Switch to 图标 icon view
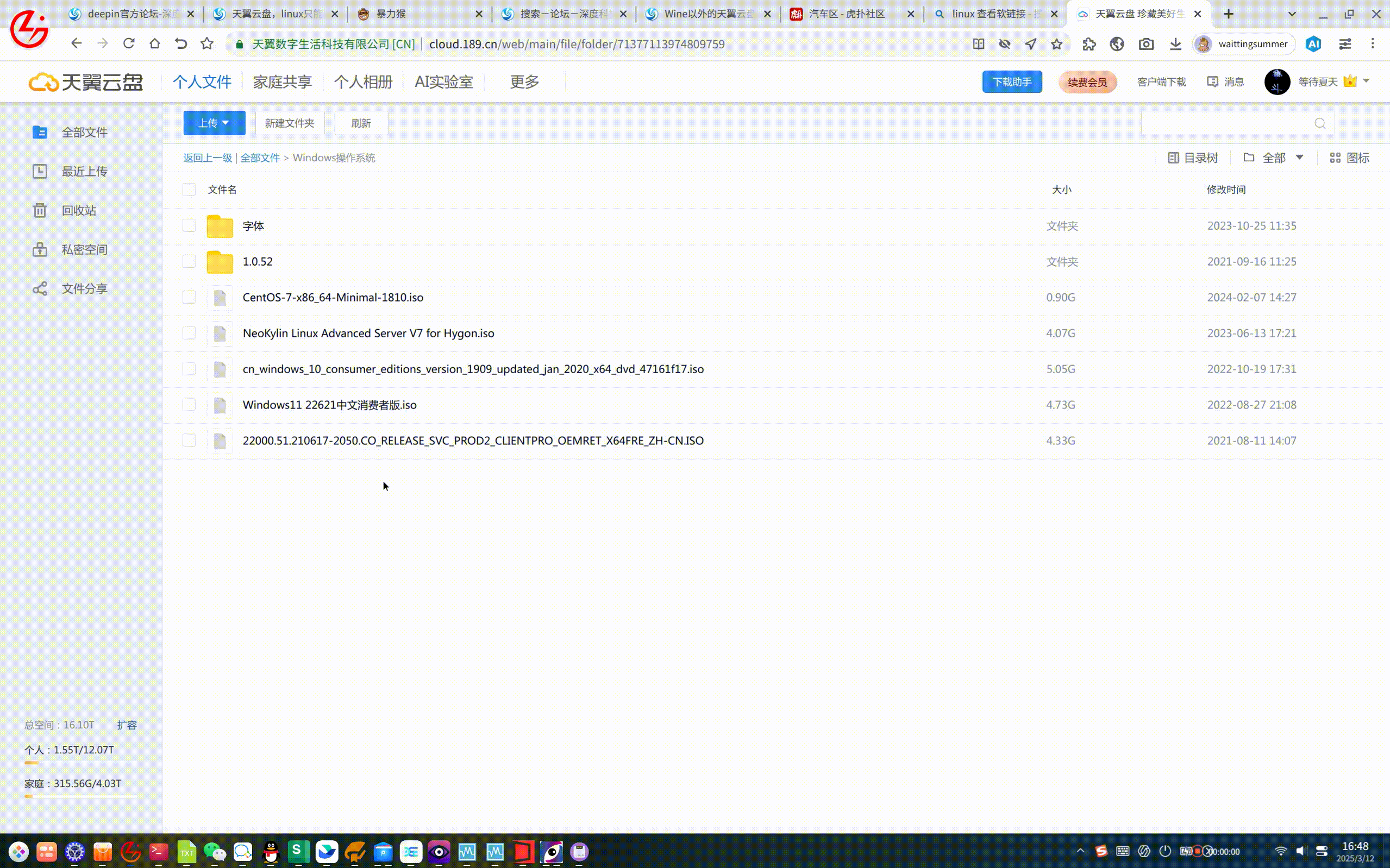This screenshot has height=868, width=1390. tap(1349, 158)
